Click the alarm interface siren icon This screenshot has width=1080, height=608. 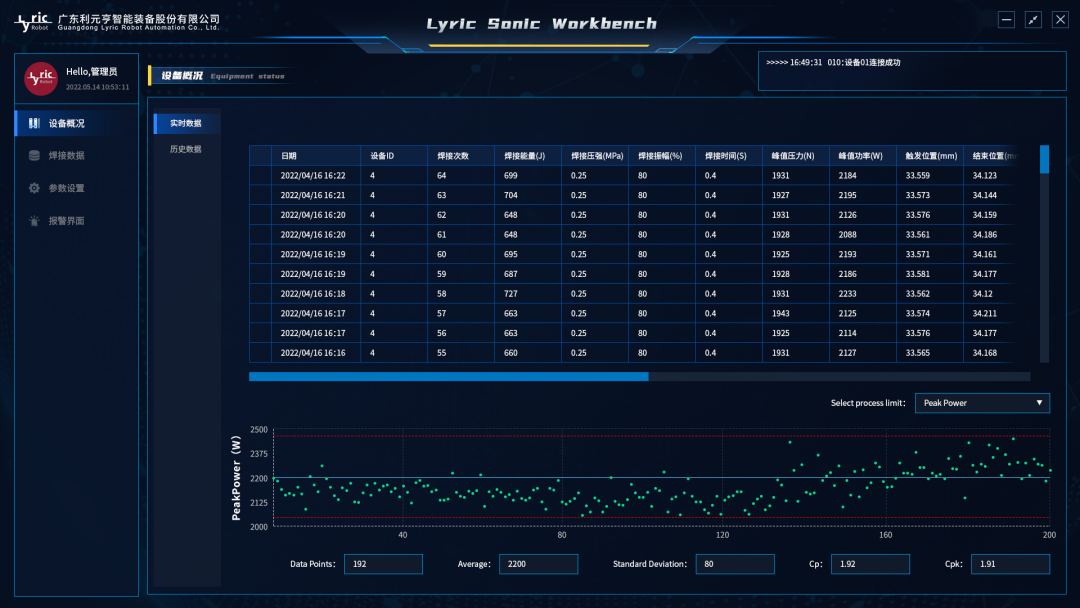click(34, 221)
